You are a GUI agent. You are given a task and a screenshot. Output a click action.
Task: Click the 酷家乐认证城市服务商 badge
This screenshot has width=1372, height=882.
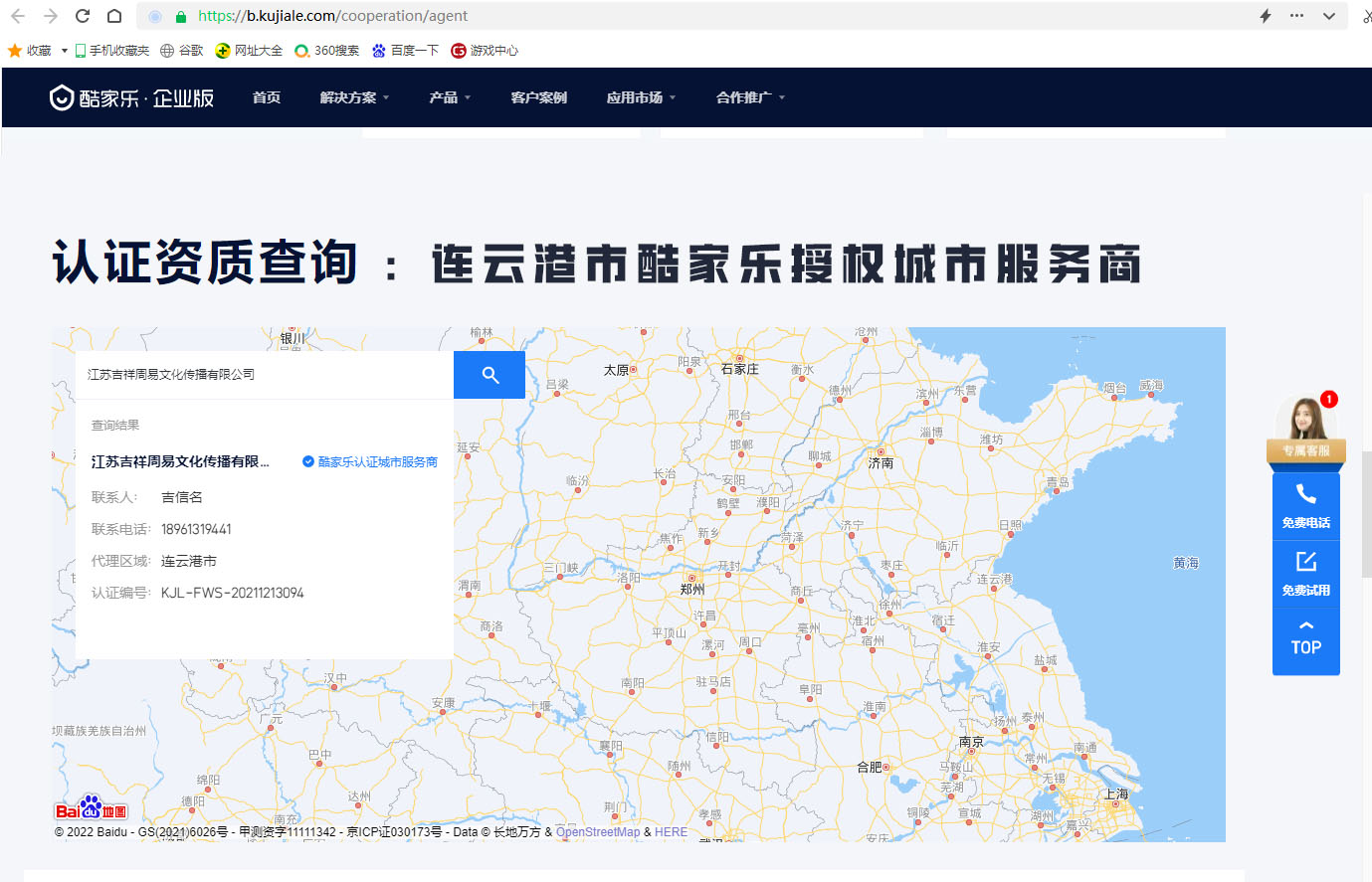(x=370, y=461)
